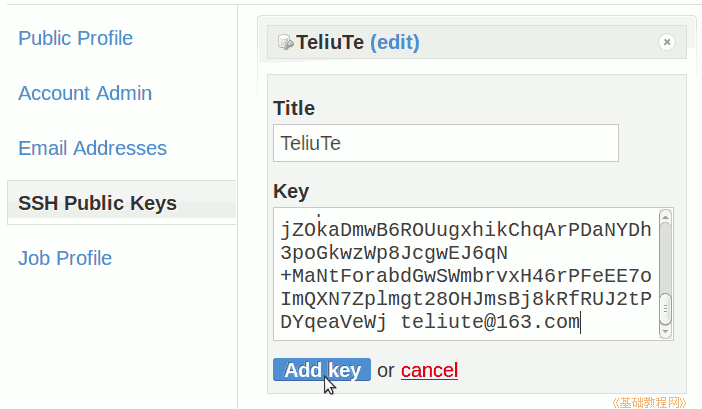Screen dimensions: 702x409
Task: Click the Key box scrollbar thumb
Action: 665,305
